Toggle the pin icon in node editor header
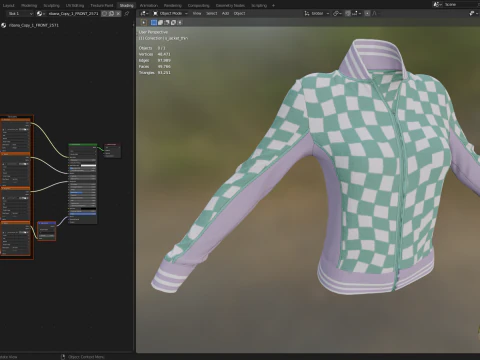This screenshot has width=480, height=360. coord(127,14)
